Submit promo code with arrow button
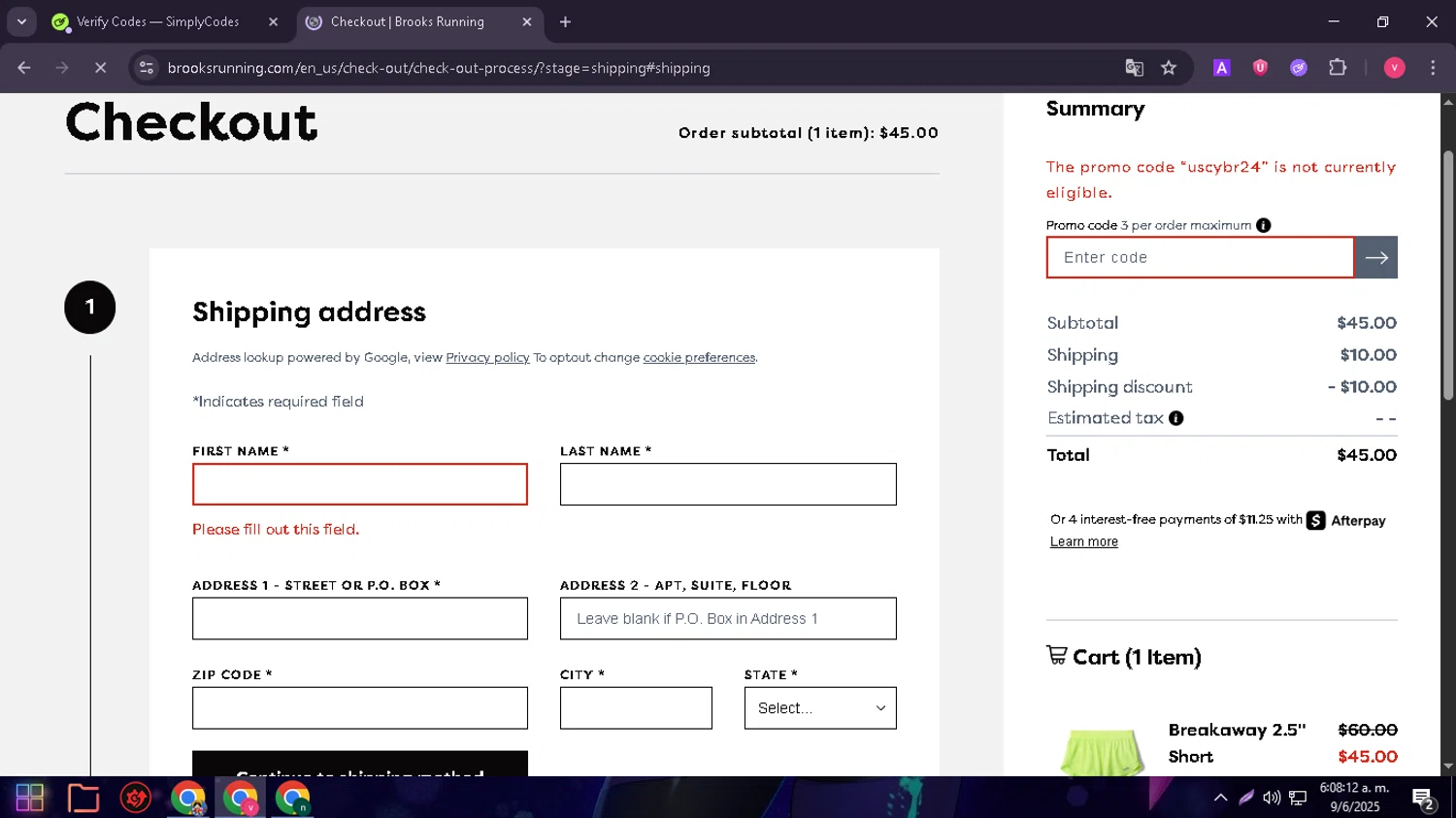This screenshot has height=818, width=1456. pos(1375,257)
